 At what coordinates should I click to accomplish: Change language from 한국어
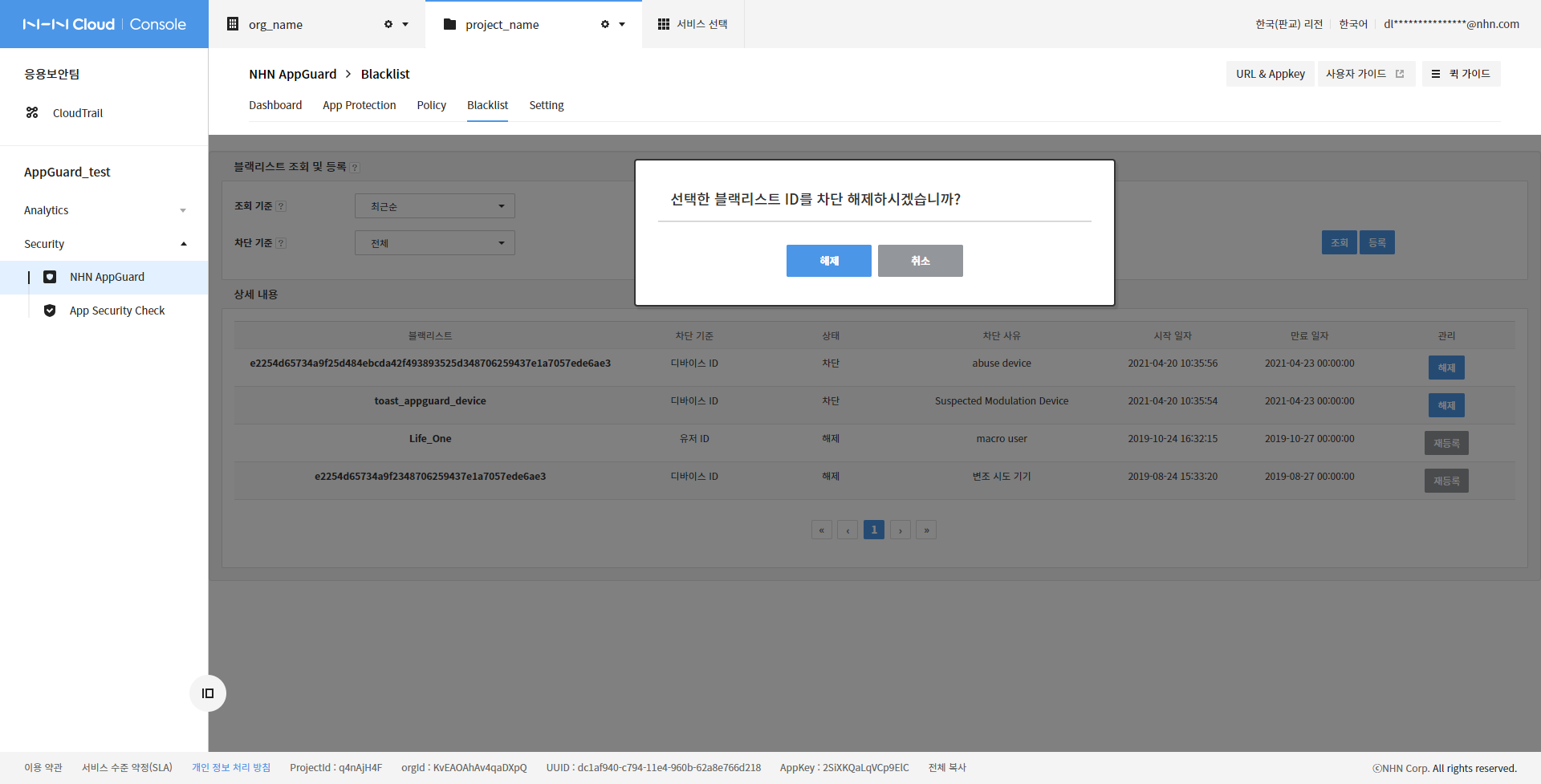click(x=1353, y=24)
